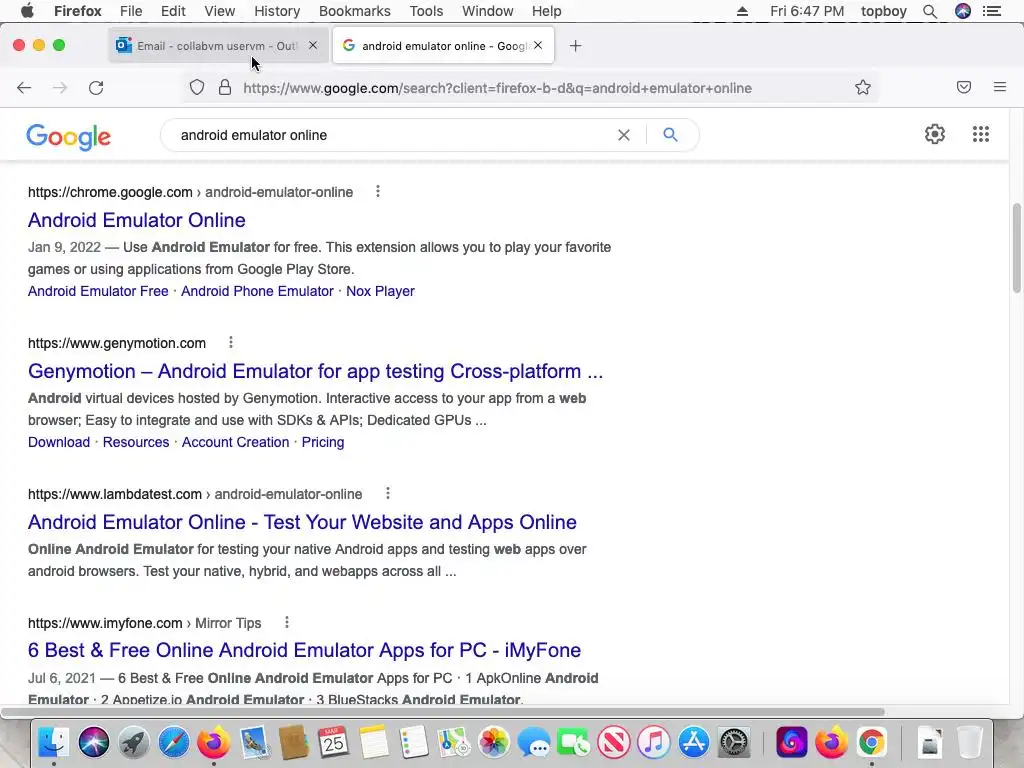Click into the Google search input field
The height and width of the screenshot is (768, 1024).
point(392,135)
